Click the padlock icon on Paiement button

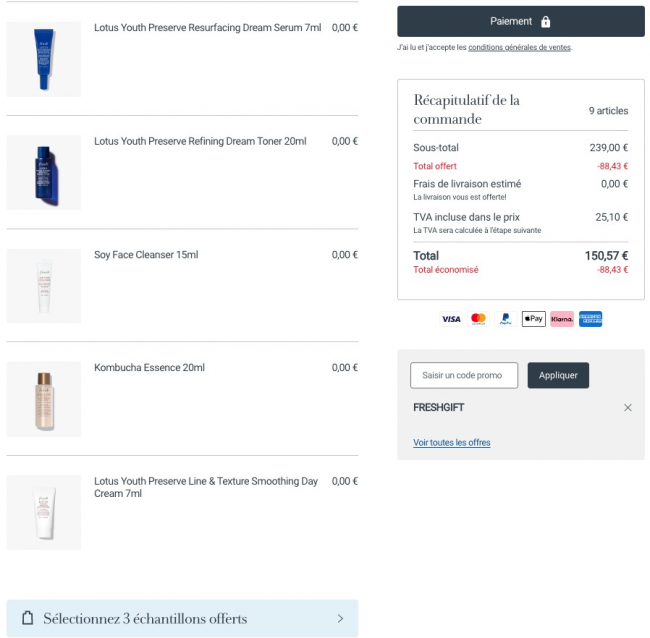pyautogui.click(x=546, y=22)
